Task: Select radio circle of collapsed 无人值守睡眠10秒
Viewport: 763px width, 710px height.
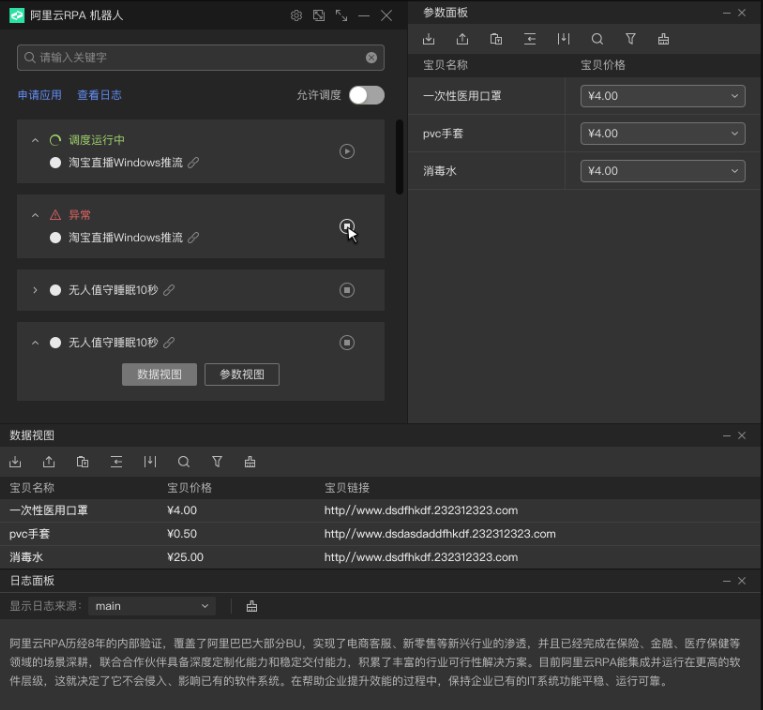Action: click(x=55, y=290)
